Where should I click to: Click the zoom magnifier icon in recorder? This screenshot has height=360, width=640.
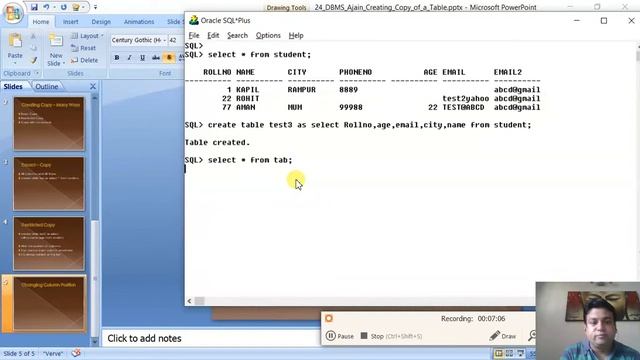[x=532, y=336]
